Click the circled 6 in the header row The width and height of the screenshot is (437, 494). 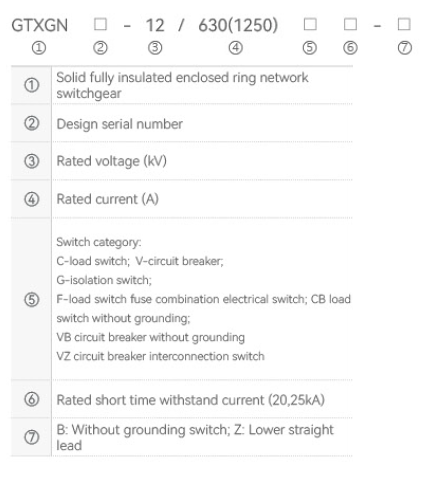click(350, 48)
